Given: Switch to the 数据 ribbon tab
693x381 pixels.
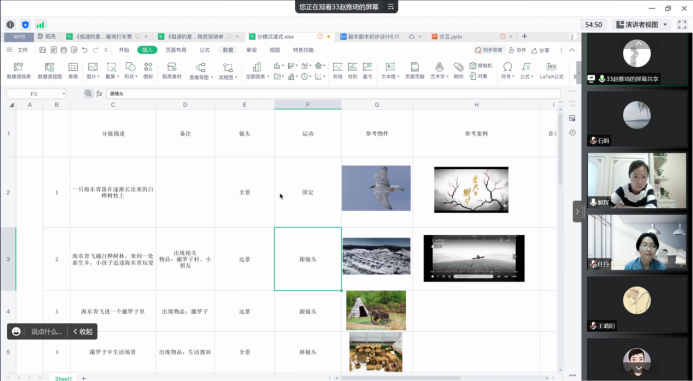Looking at the screenshot, I should 228,50.
